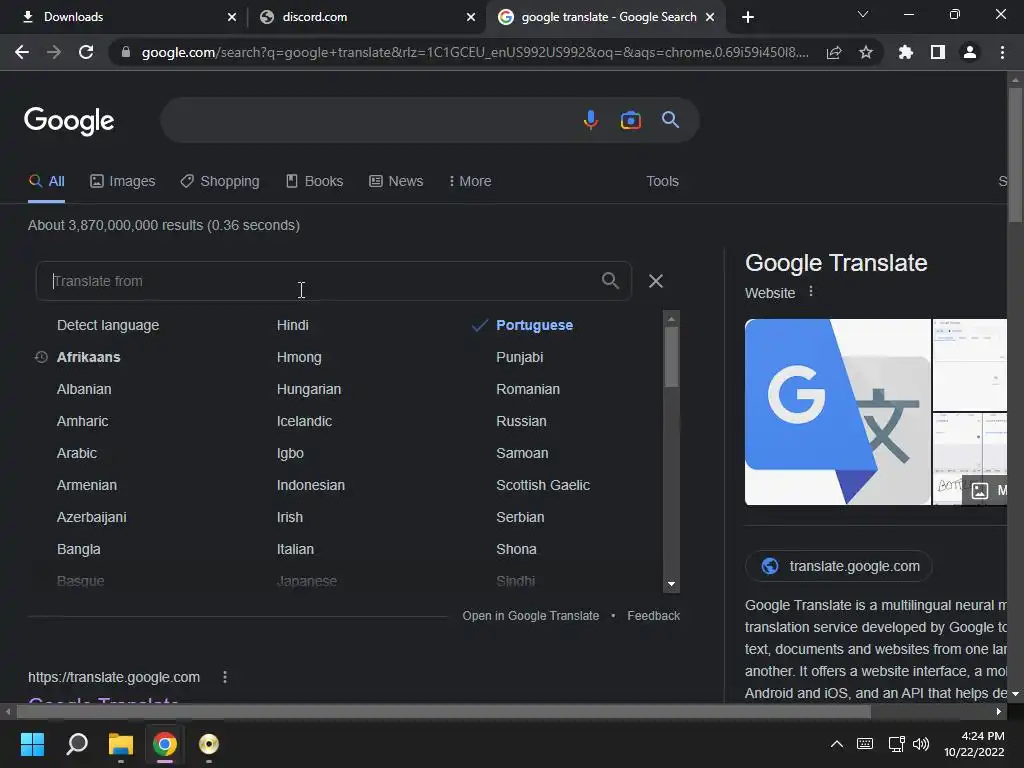Open the Chrome three-dot menu
The height and width of the screenshot is (768, 1024).
(1002, 52)
